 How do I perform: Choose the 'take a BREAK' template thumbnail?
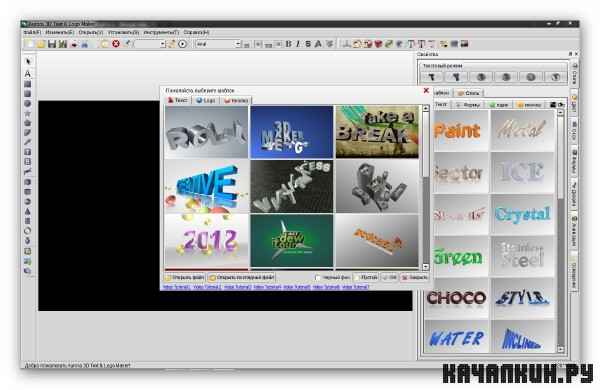377,132
